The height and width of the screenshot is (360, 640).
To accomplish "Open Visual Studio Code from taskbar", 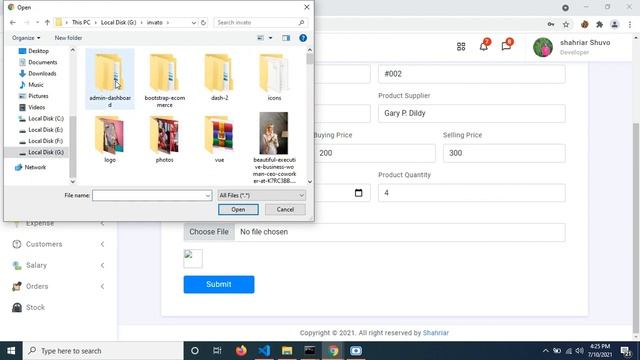I will click(x=264, y=351).
